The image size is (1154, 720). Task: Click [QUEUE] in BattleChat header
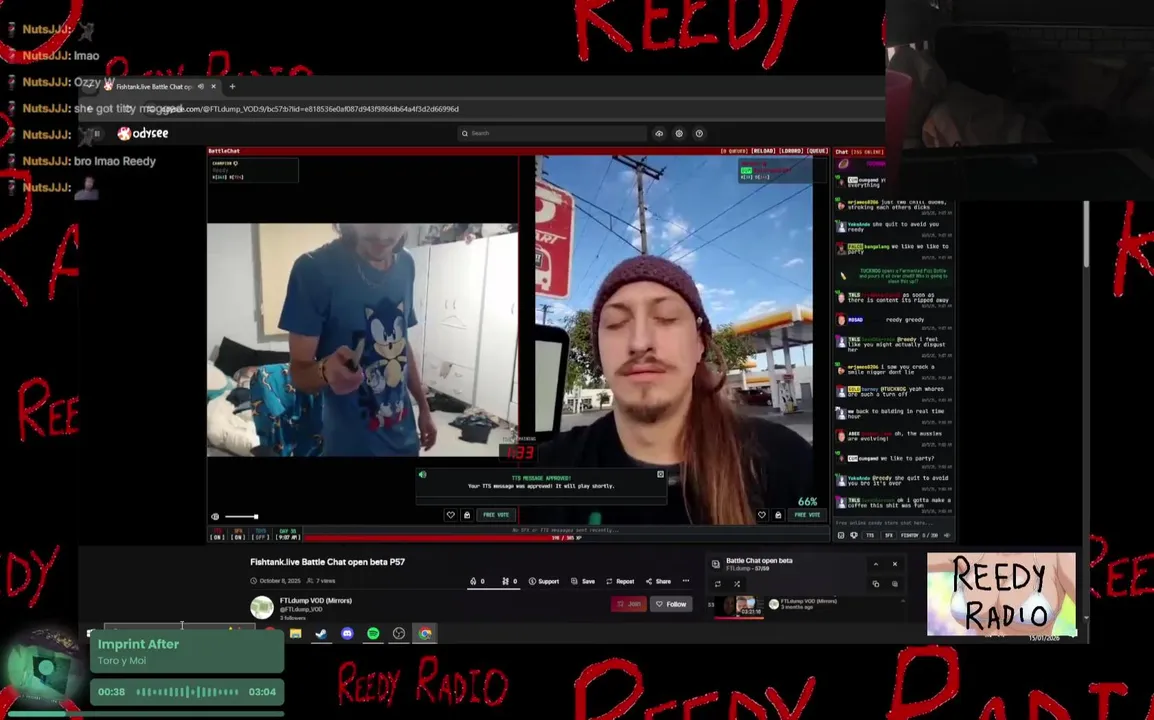coord(817,151)
